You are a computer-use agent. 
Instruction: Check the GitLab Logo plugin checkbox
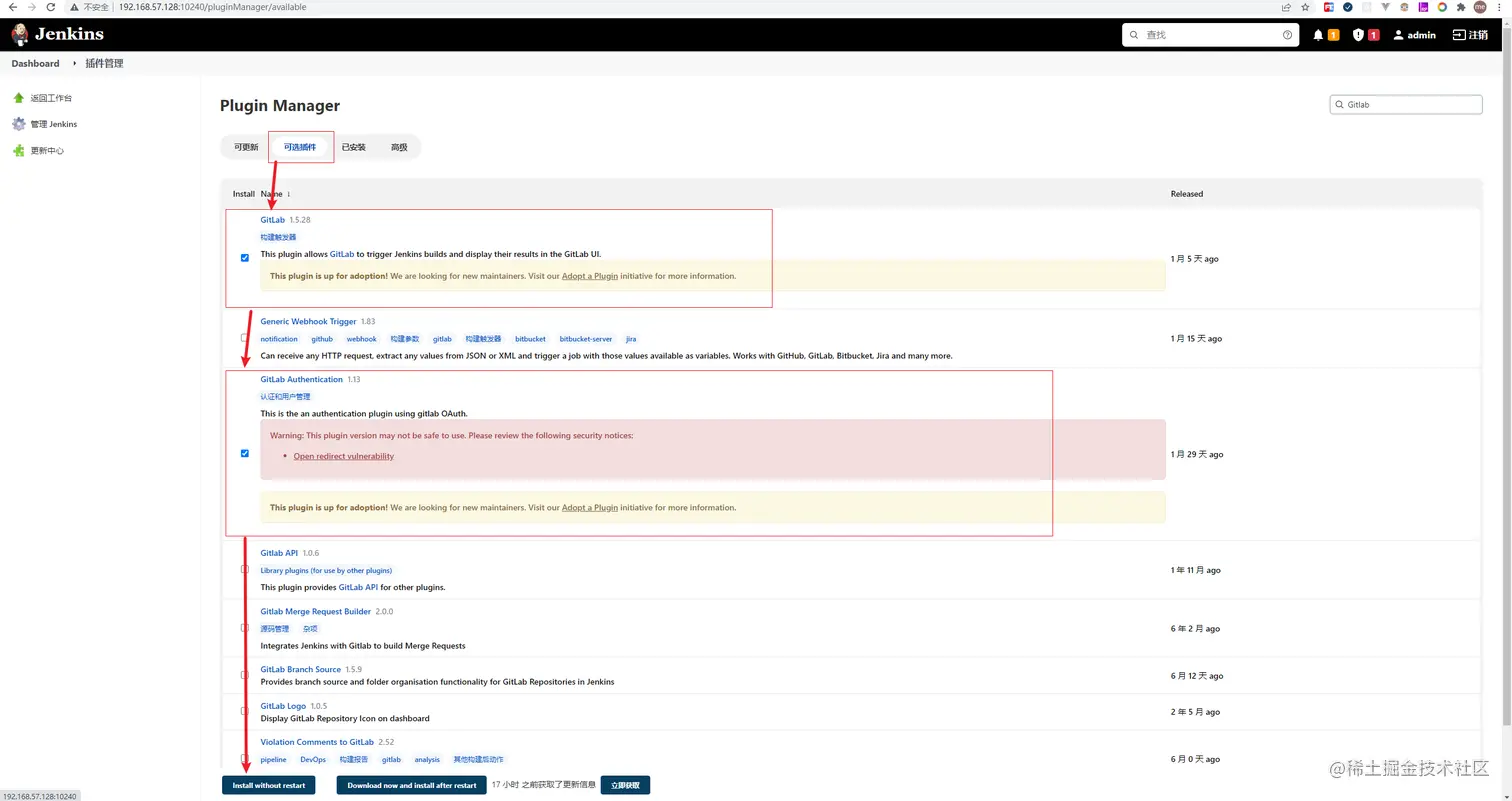(x=245, y=711)
